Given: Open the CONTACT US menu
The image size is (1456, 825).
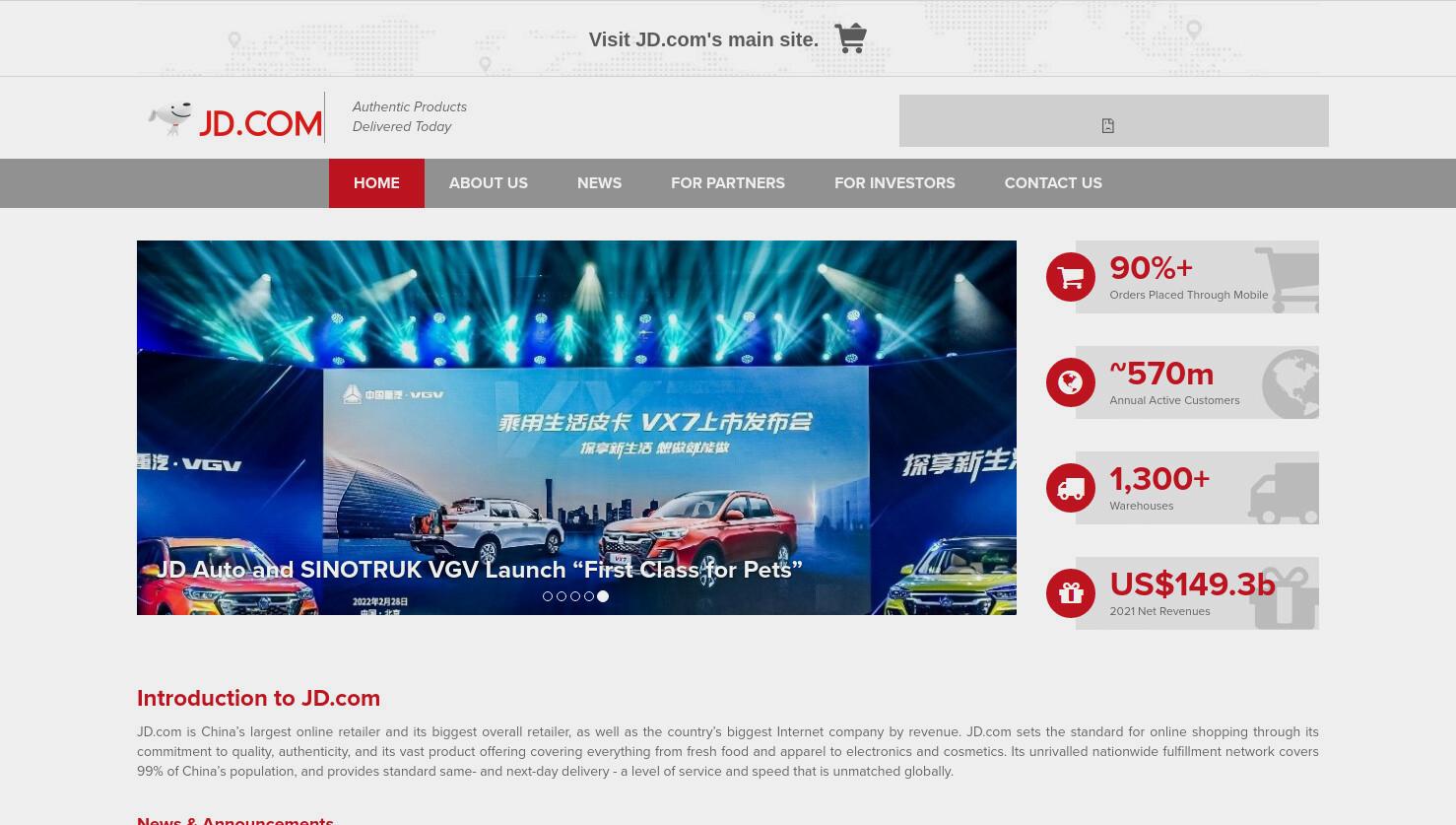Looking at the screenshot, I should pyautogui.click(x=1053, y=182).
